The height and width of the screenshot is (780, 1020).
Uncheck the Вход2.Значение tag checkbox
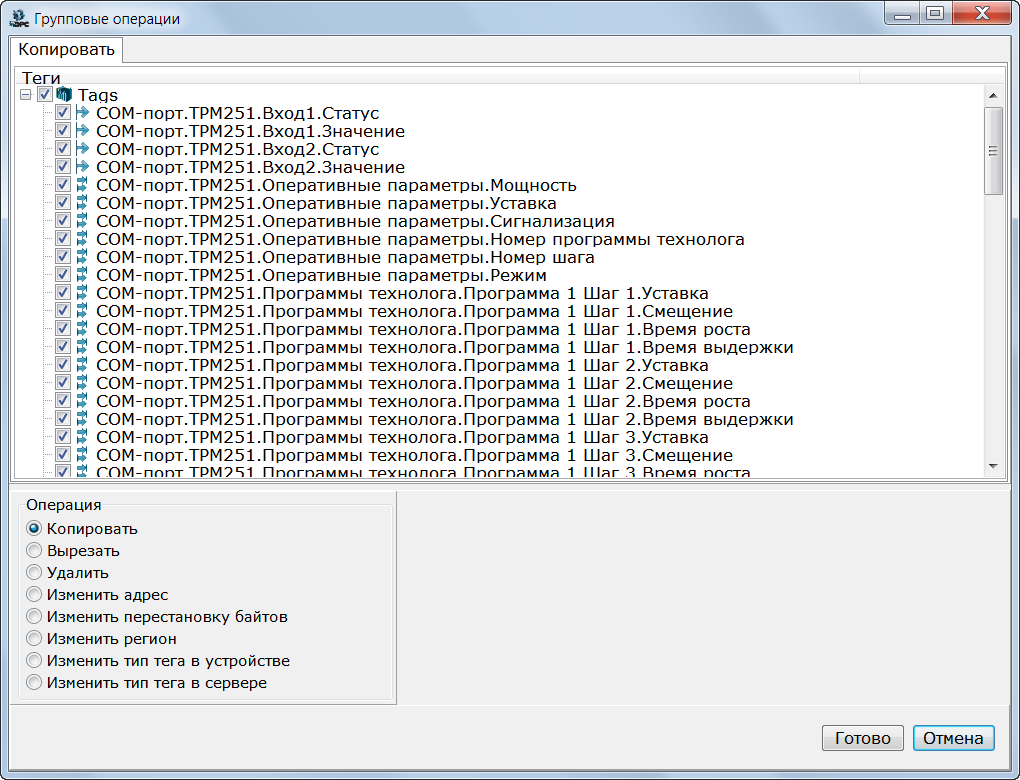pos(62,167)
